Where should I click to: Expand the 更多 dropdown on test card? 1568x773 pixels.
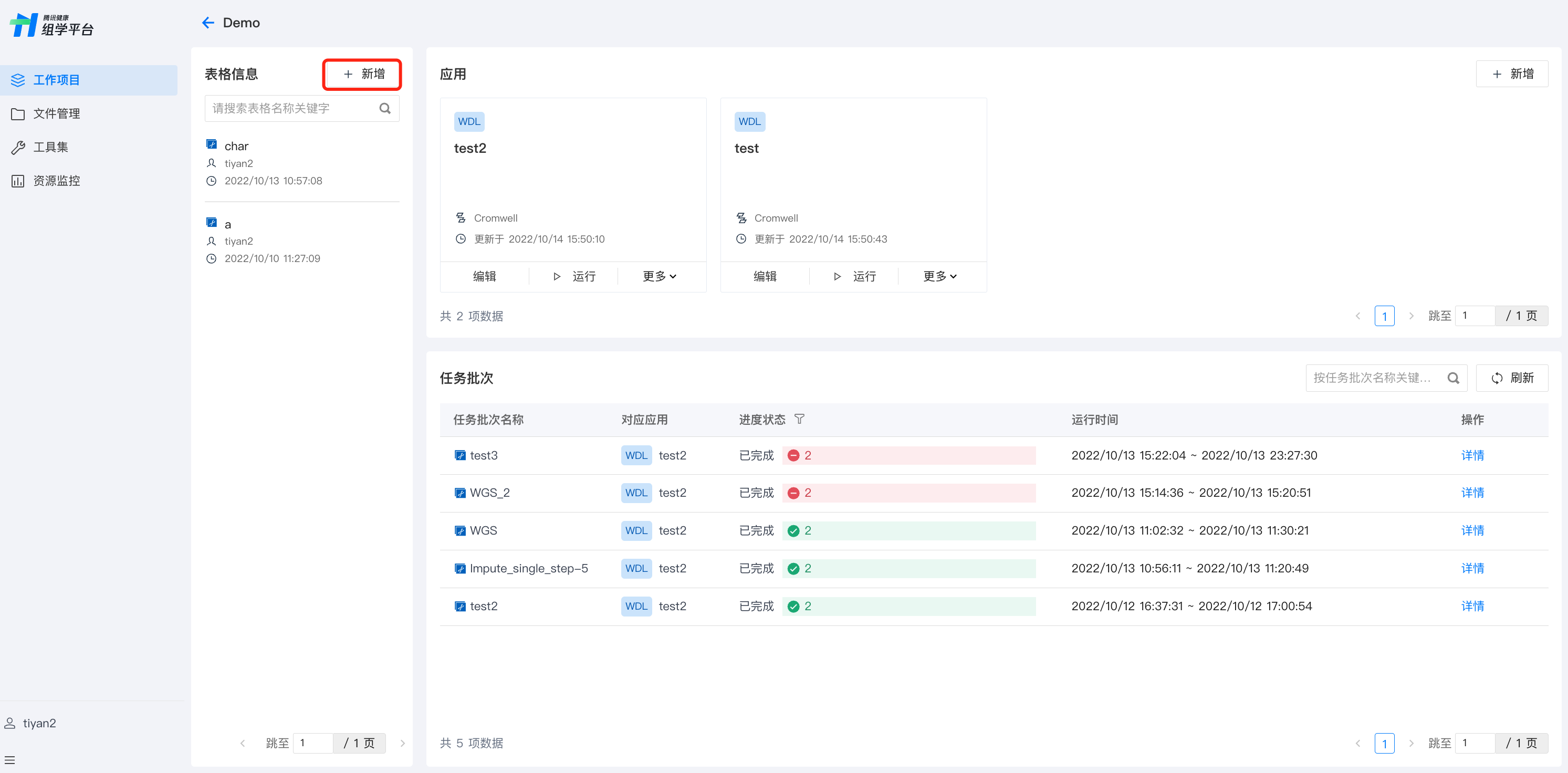coord(939,276)
